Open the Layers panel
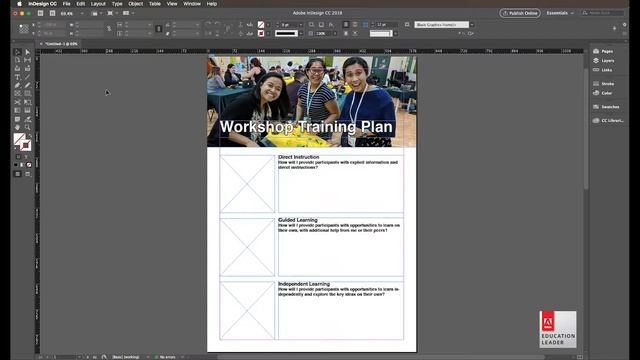The height and width of the screenshot is (360, 640). pyautogui.click(x=604, y=60)
